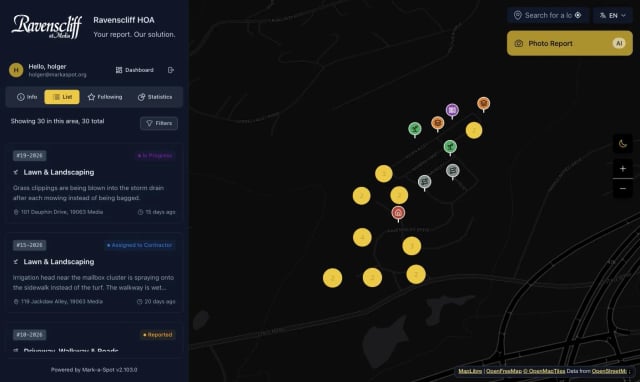This screenshot has height=382, width=640.
Task: Open the yellow cluster nearest the red house marker
Action: pyautogui.click(x=399, y=195)
